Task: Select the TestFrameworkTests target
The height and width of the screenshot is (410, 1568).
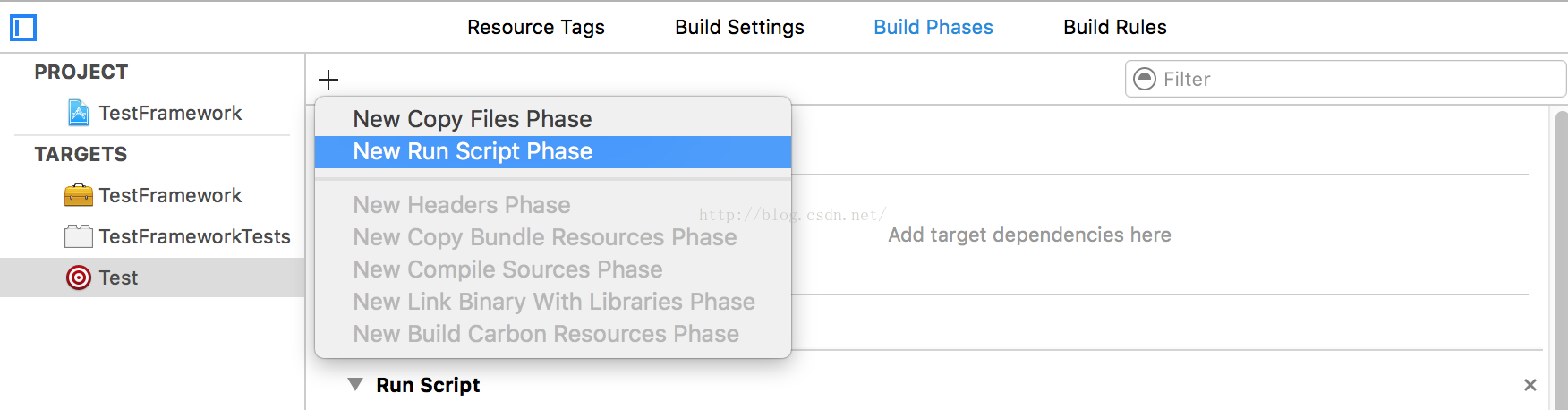Action: point(194,236)
